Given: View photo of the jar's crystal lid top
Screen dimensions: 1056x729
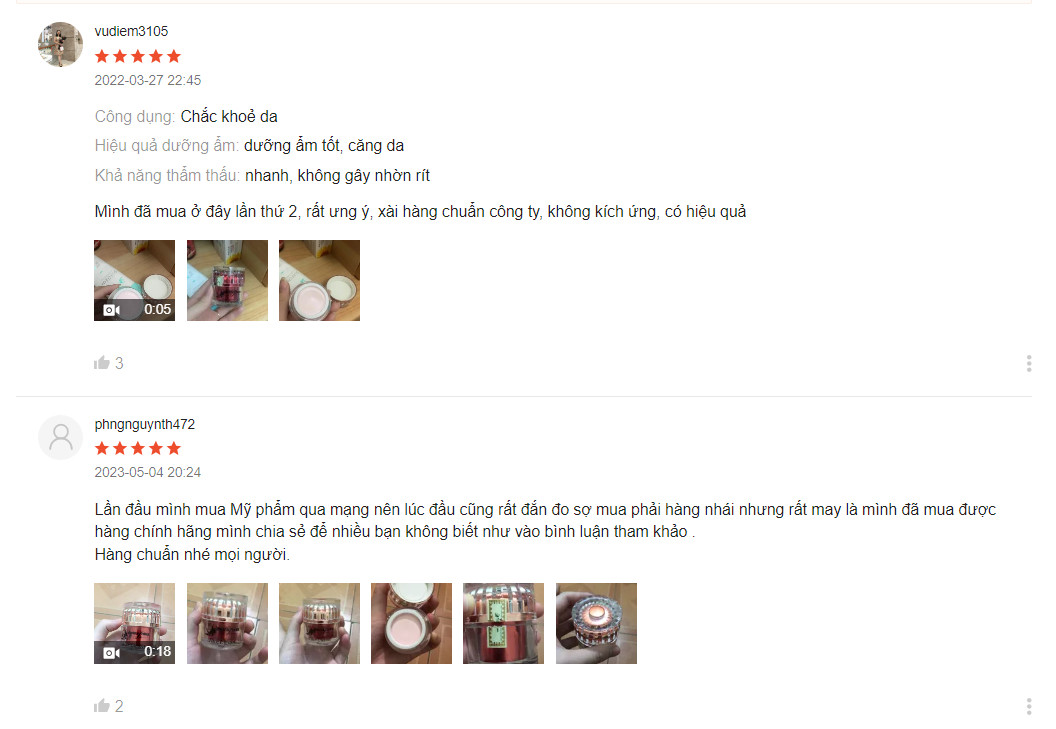Looking at the screenshot, I should click(x=597, y=623).
